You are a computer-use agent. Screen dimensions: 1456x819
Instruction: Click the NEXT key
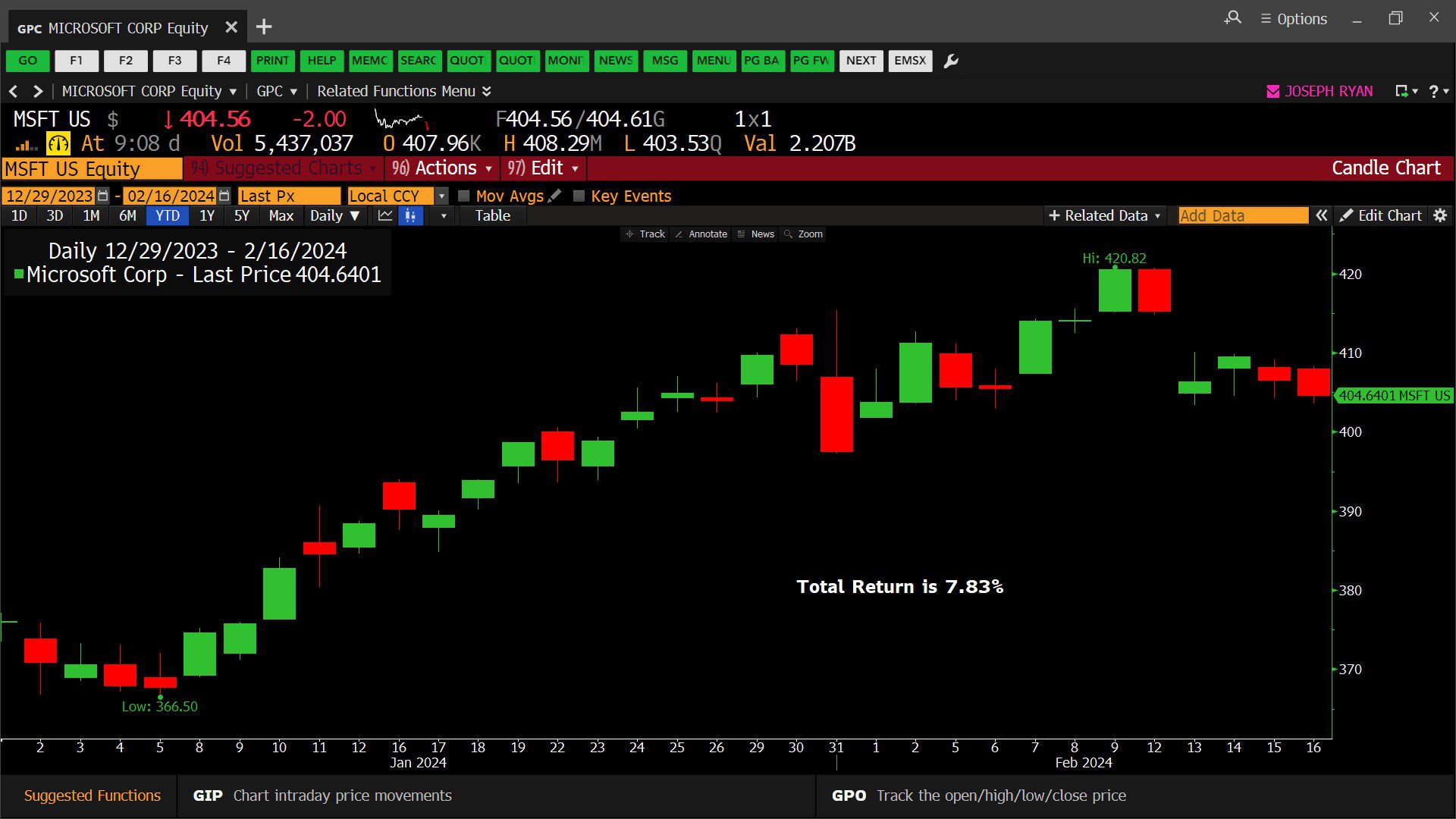click(861, 61)
